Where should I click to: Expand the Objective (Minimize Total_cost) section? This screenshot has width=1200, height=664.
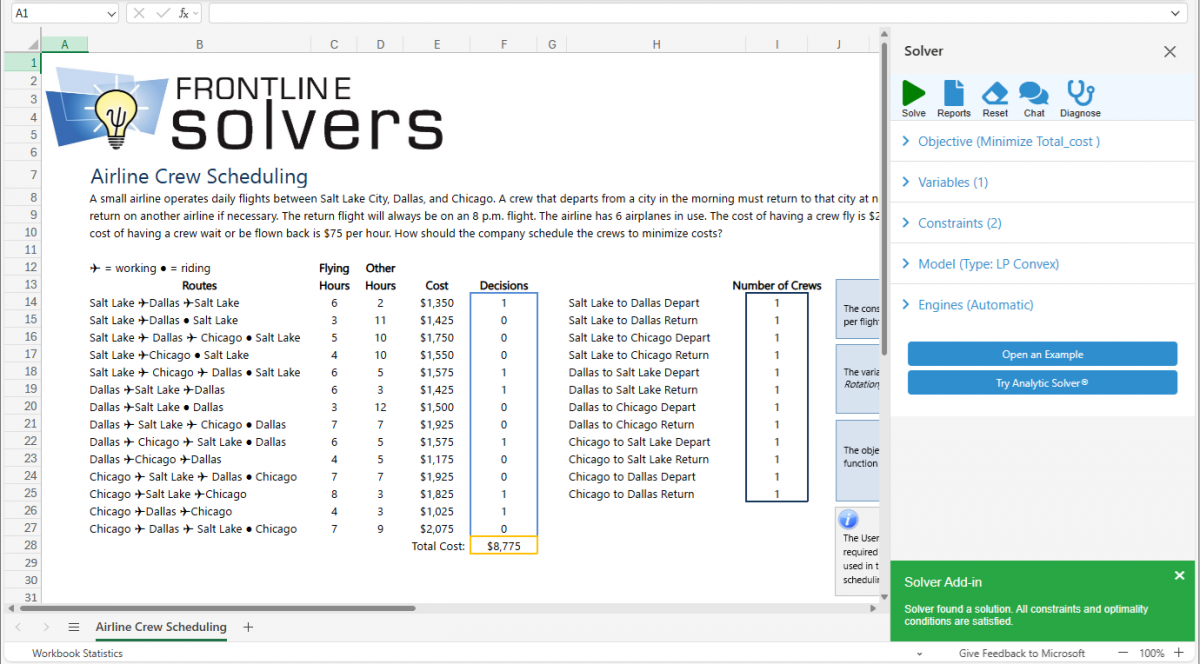1008,142
